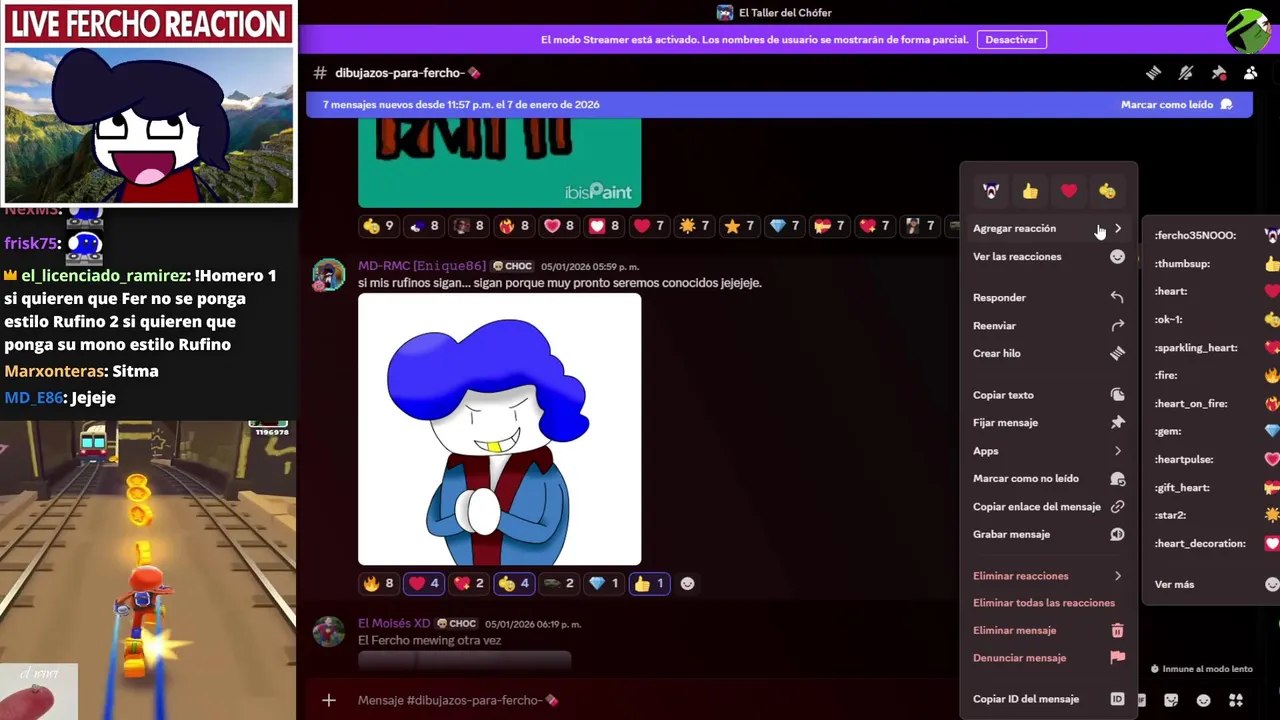Select Ver las reacciones

click(x=1048, y=257)
